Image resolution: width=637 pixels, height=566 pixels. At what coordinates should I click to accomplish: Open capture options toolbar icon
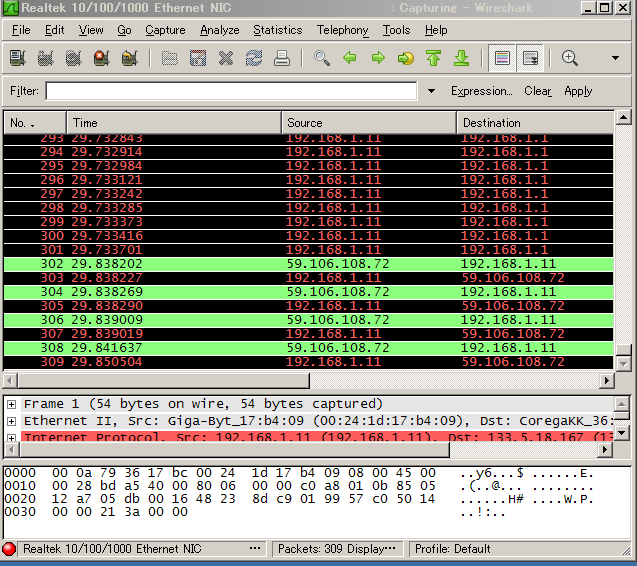pos(46,58)
